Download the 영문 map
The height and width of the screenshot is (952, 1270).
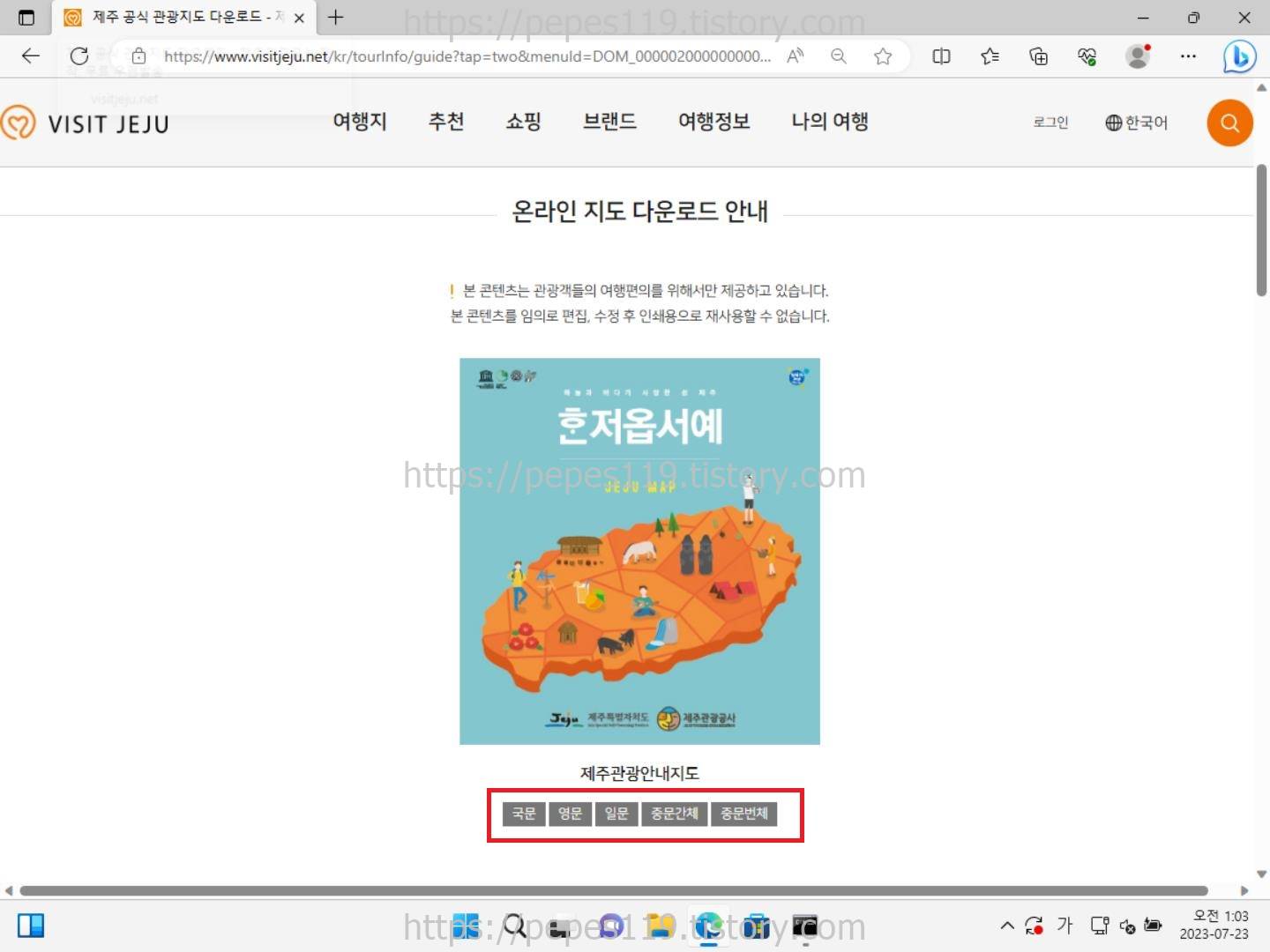tap(570, 814)
